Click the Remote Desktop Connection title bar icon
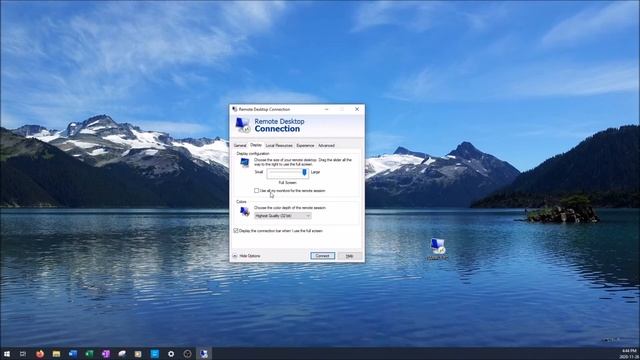Viewport: 640px width, 360px height. click(235, 109)
